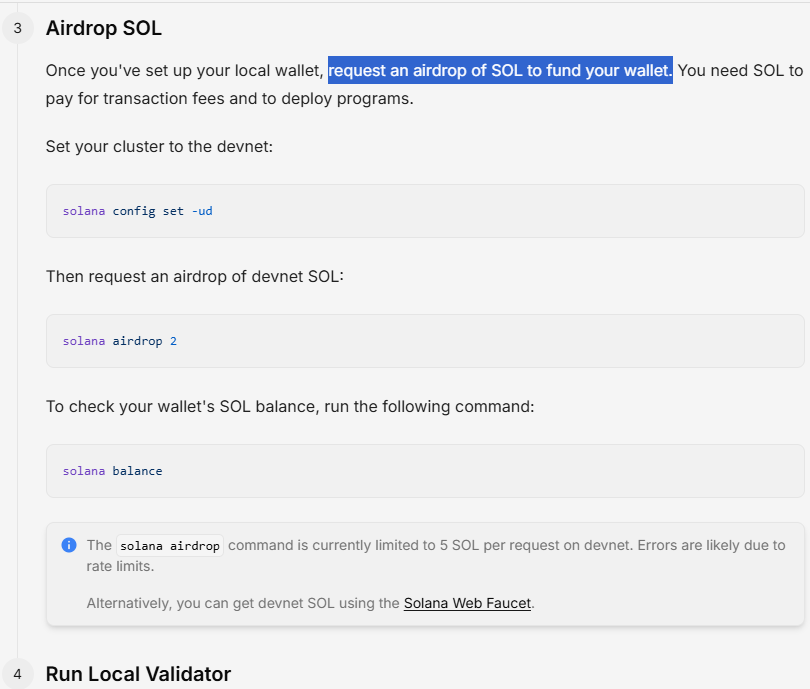Click the step 3 number badge
This screenshot has width=810, height=689.
[18, 28]
